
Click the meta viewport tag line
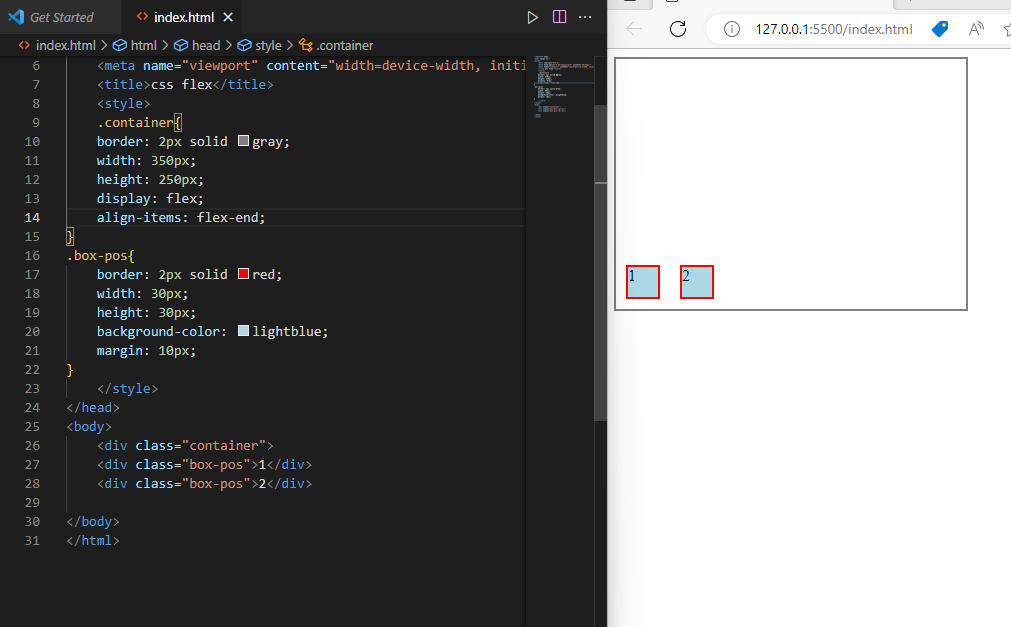pyautogui.click(x=311, y=66)
